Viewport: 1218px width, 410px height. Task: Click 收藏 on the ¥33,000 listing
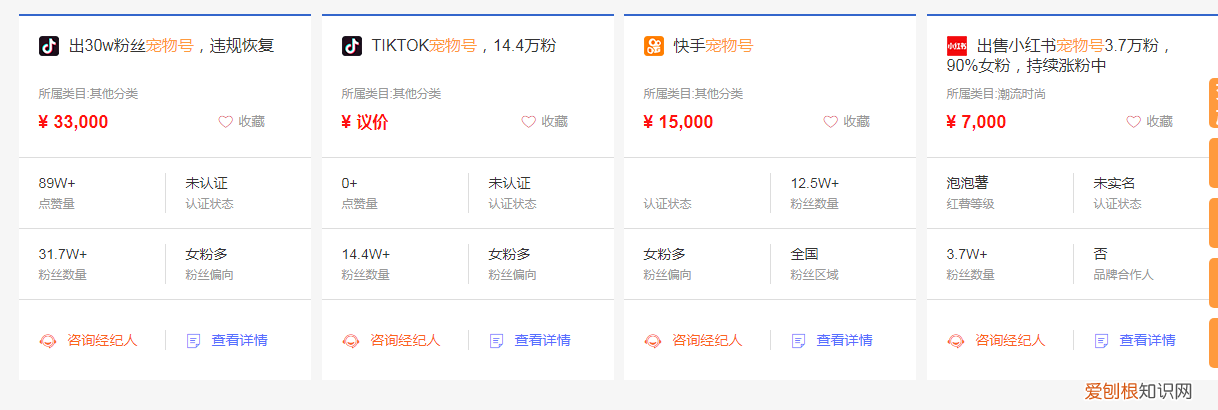click(x=251, y=122)
